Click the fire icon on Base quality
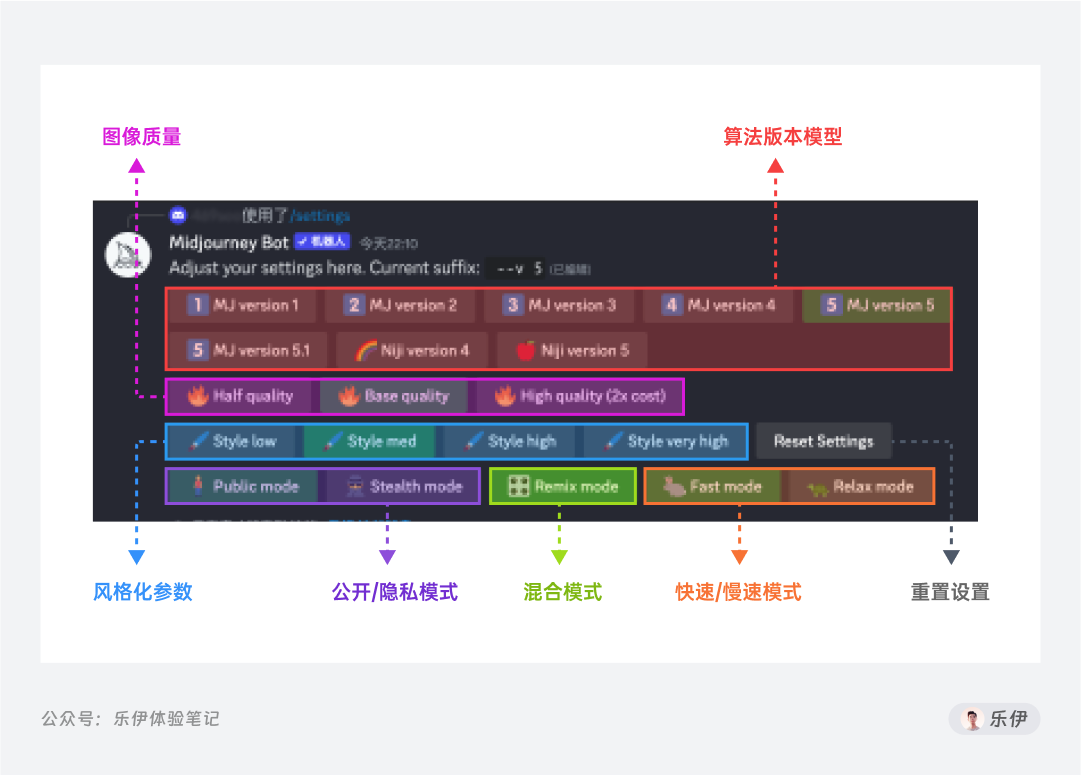Screen dimensions: 1081x775 [349, 396]
